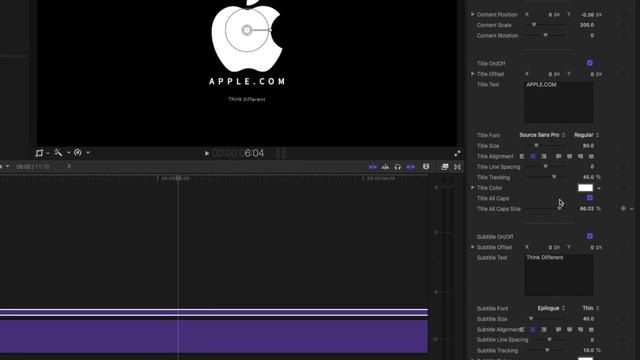Toggle audio skimming waveform icon
The image size is (640, 360).
point(385,167)
